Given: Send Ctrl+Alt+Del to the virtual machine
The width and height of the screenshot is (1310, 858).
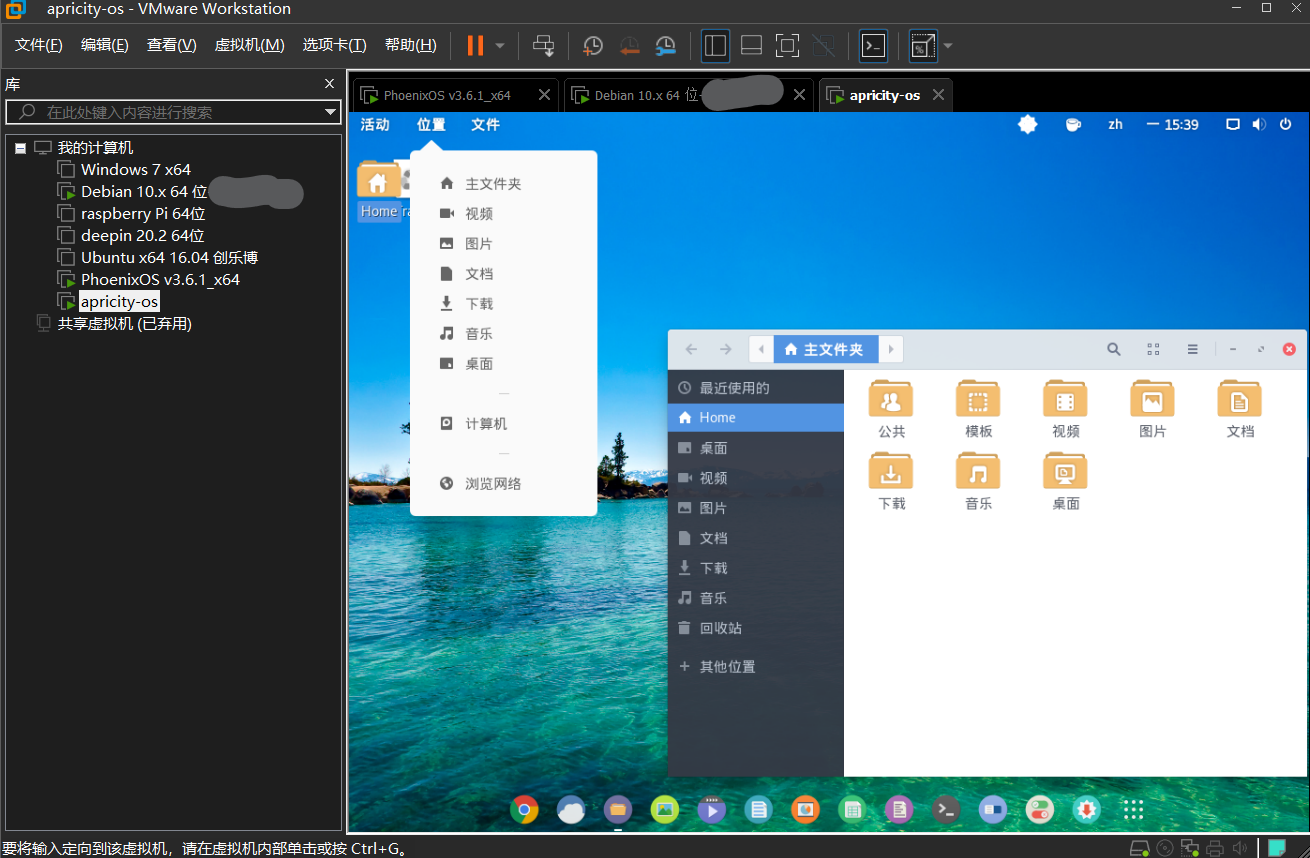Looking at the screenshot, I should coord(543,46).
